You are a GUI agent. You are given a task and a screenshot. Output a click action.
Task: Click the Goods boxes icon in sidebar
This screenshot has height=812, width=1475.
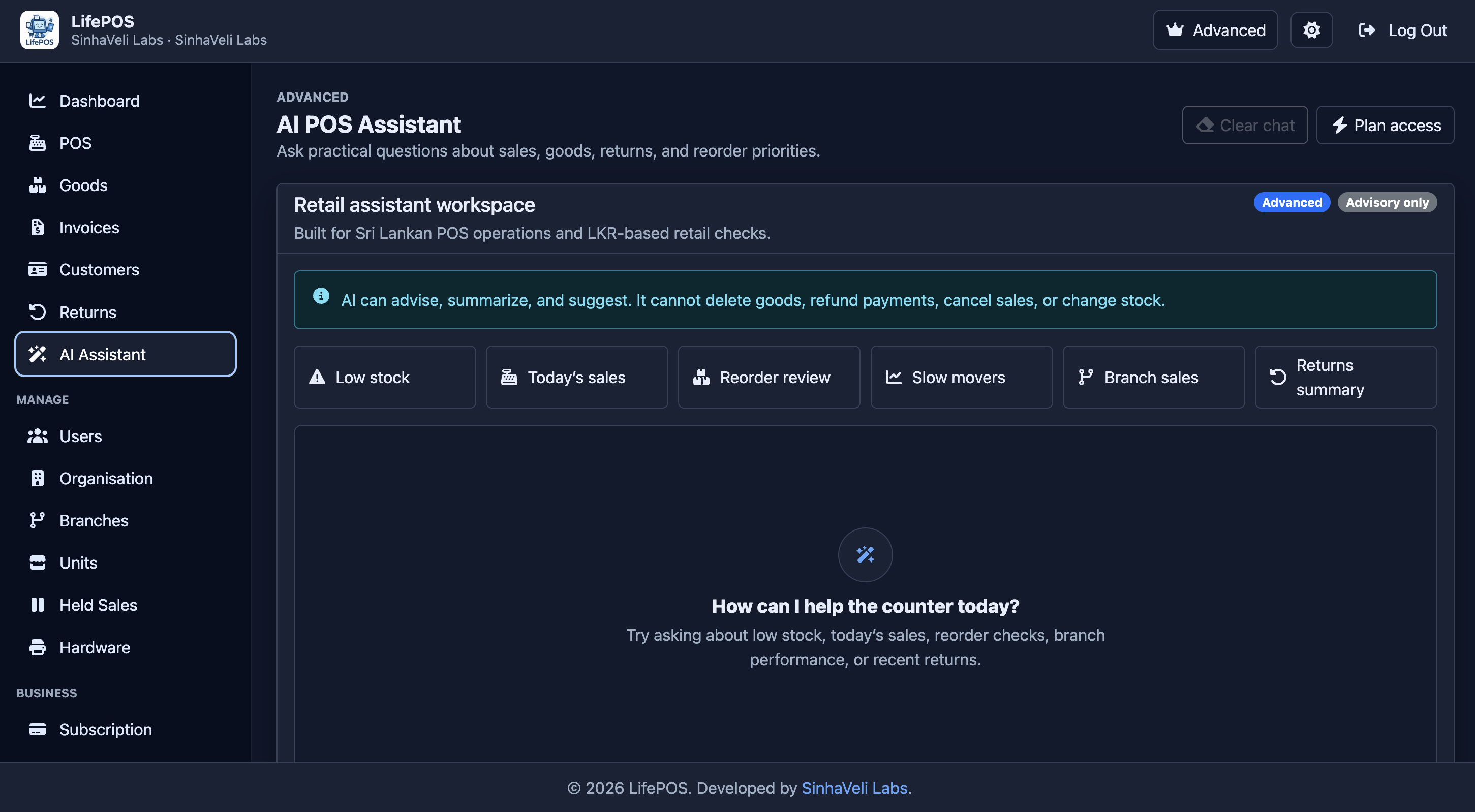pos(37,185)
